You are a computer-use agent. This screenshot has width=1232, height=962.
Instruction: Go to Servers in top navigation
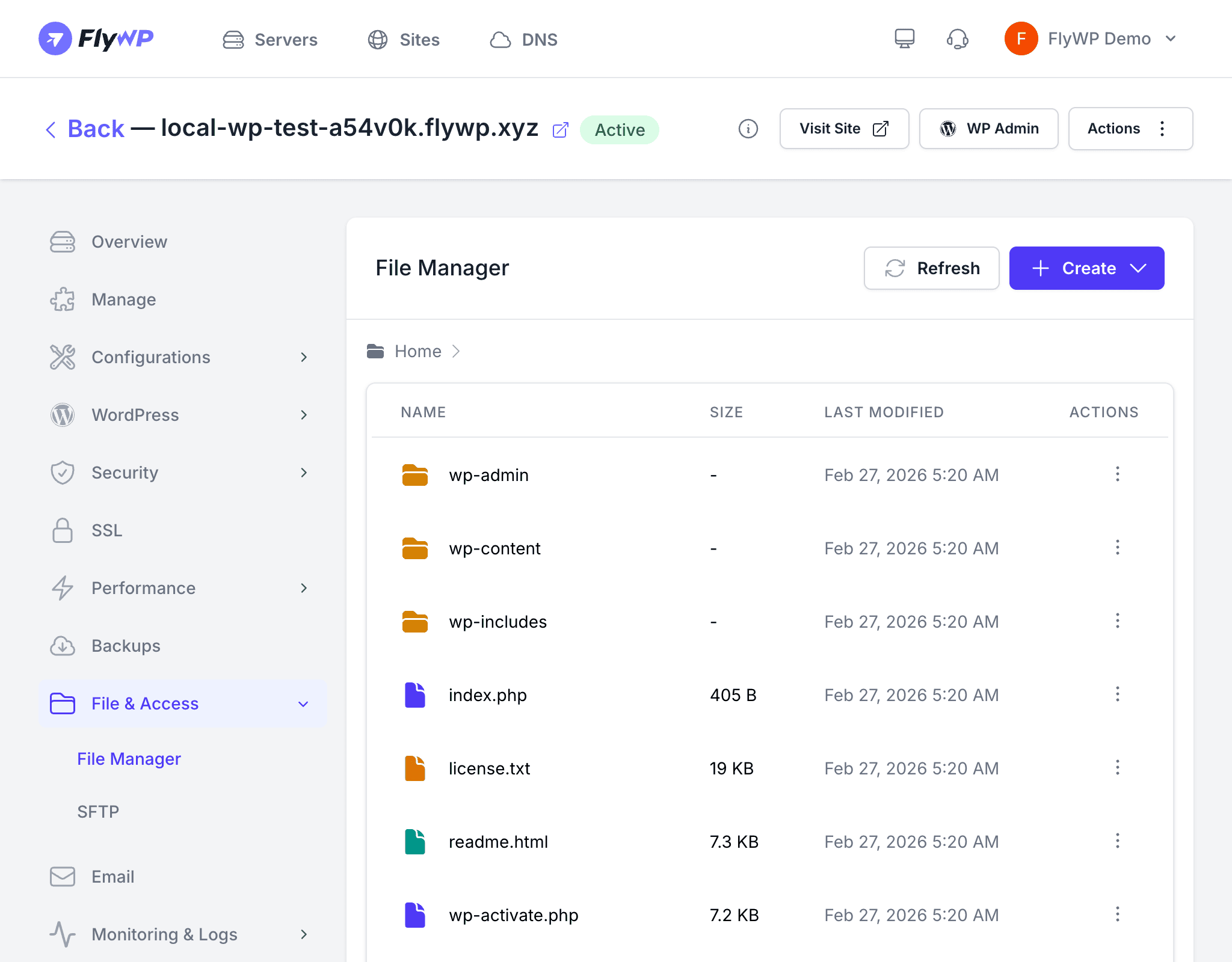pos(270,40)
